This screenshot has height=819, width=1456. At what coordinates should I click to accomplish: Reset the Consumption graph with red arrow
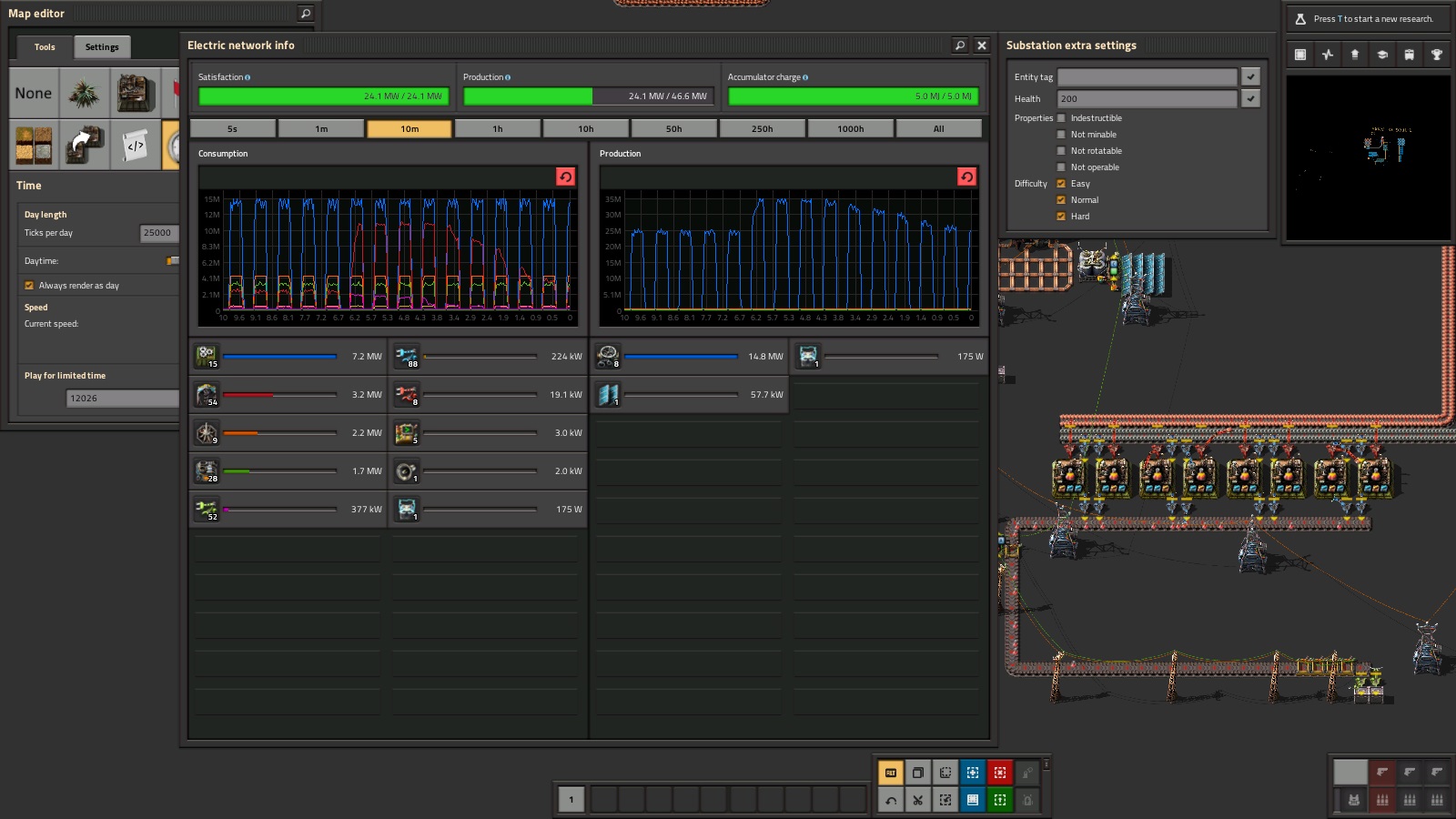[x=565, y=177]
